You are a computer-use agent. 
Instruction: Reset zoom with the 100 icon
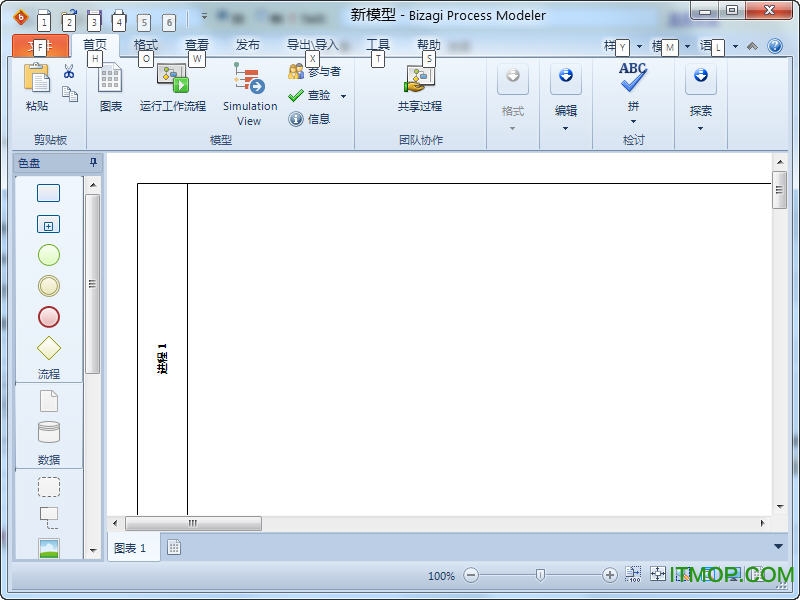pos(633,574)
